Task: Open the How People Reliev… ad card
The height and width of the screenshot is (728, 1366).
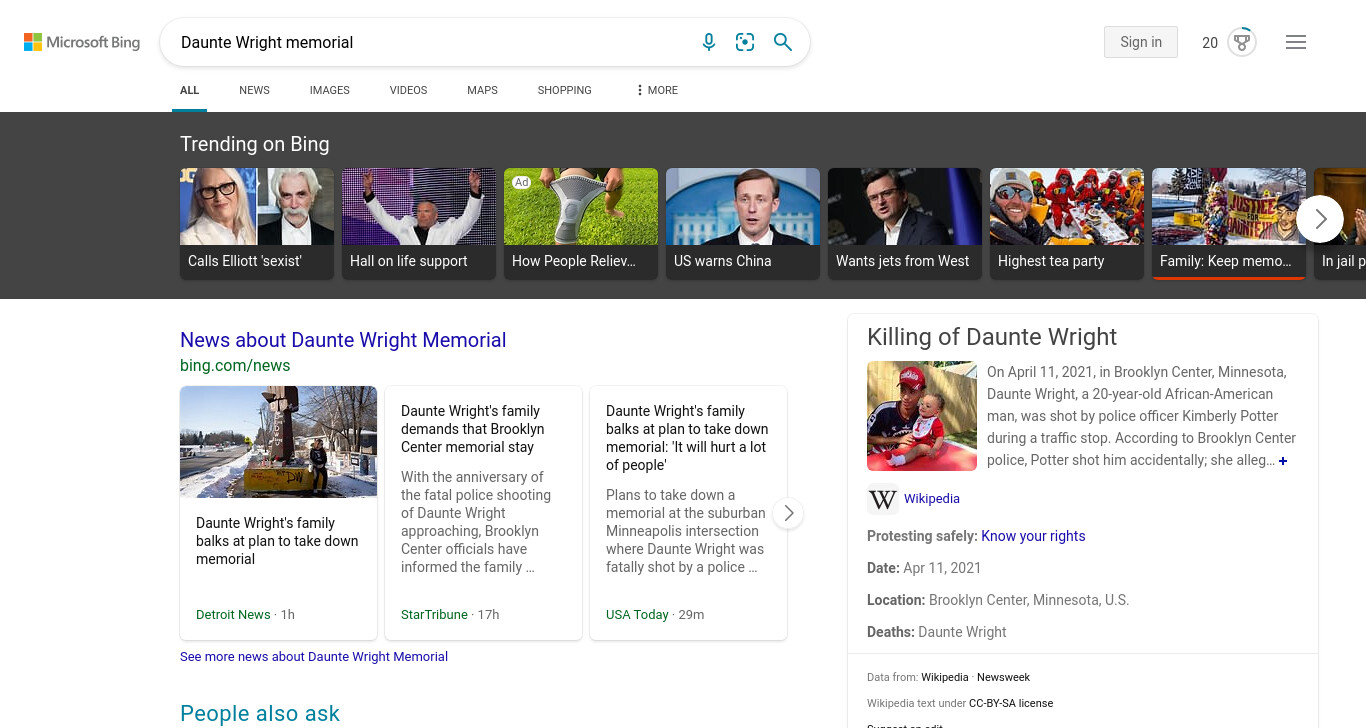Action: click(581, 223)
